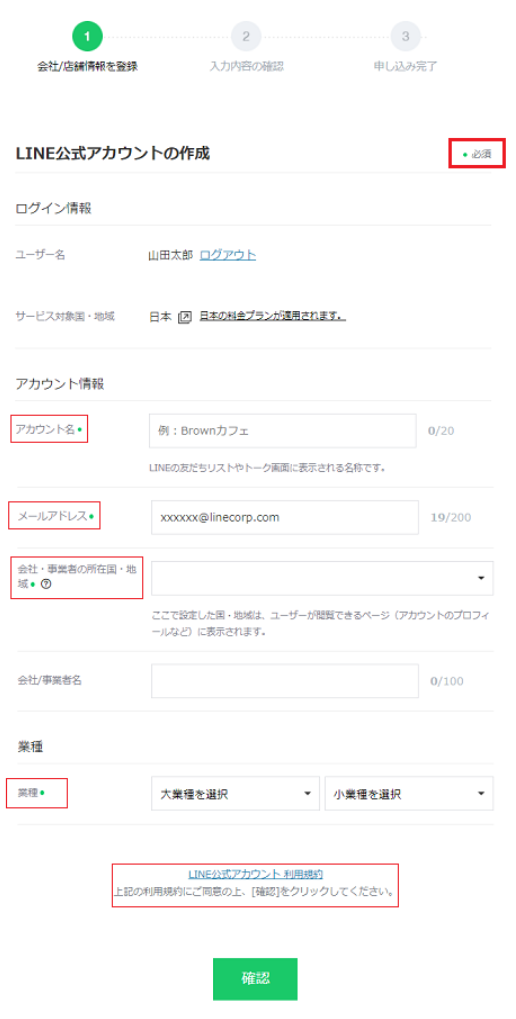Click the help question mark icon
This screenshot has height=1019, width=516.
pyautogui.click(x=45, y=584)
